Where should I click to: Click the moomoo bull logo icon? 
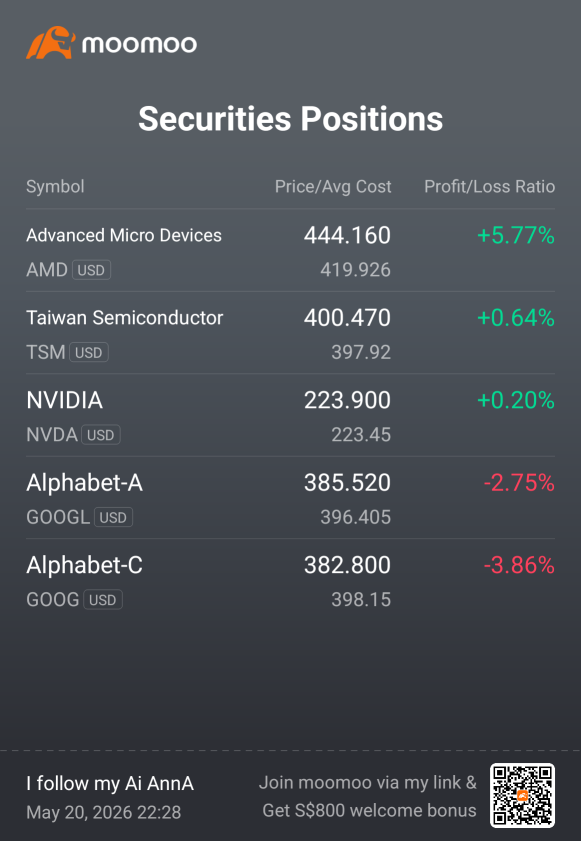[x=51, y=43]
